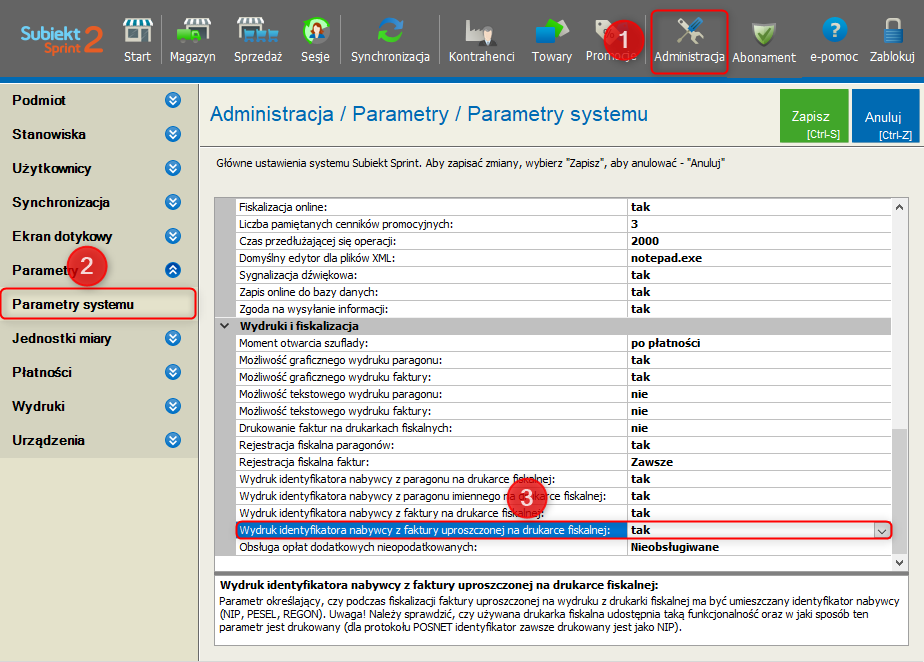Open the Kontrahenci module
This screenshot has width=924, height=662.
tap(481, 40)
